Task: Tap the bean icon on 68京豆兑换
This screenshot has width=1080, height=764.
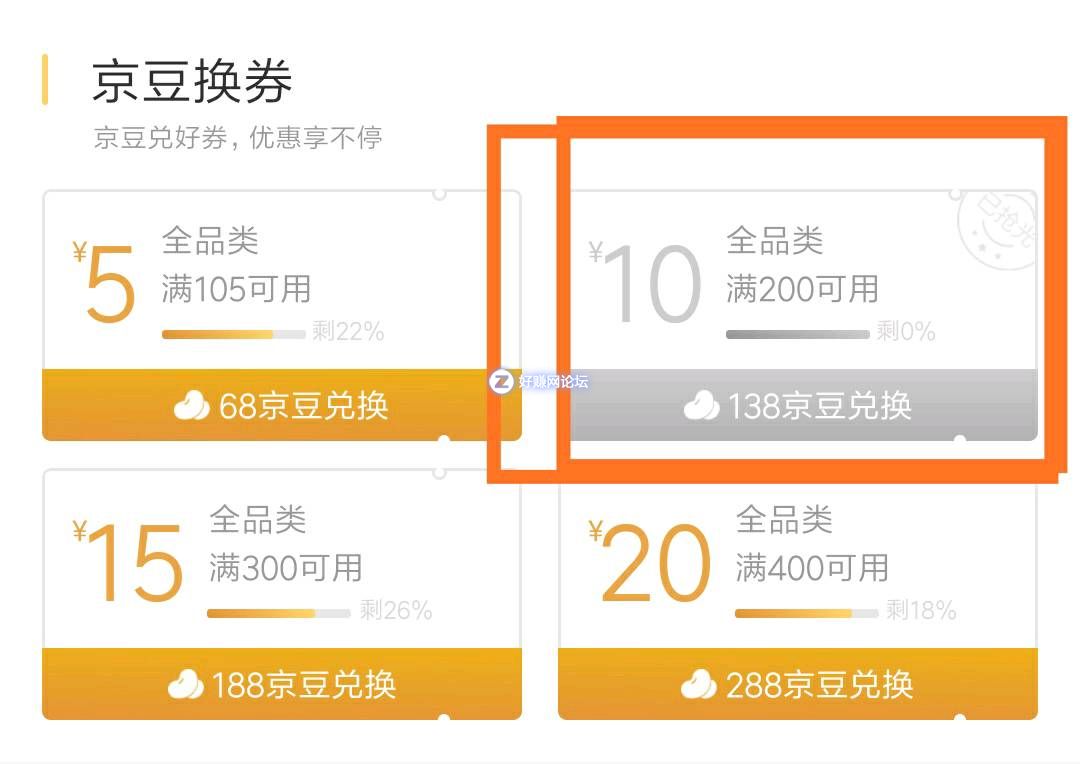Action: coord(191,406)
